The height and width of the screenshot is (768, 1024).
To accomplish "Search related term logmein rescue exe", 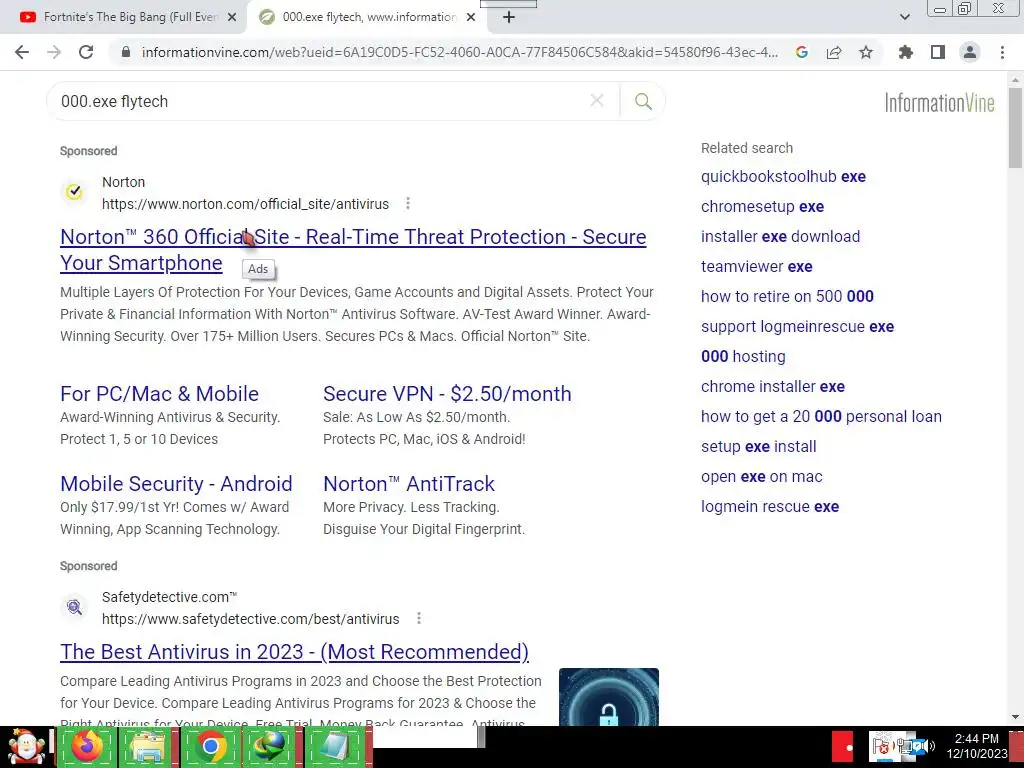I will 770,507.
